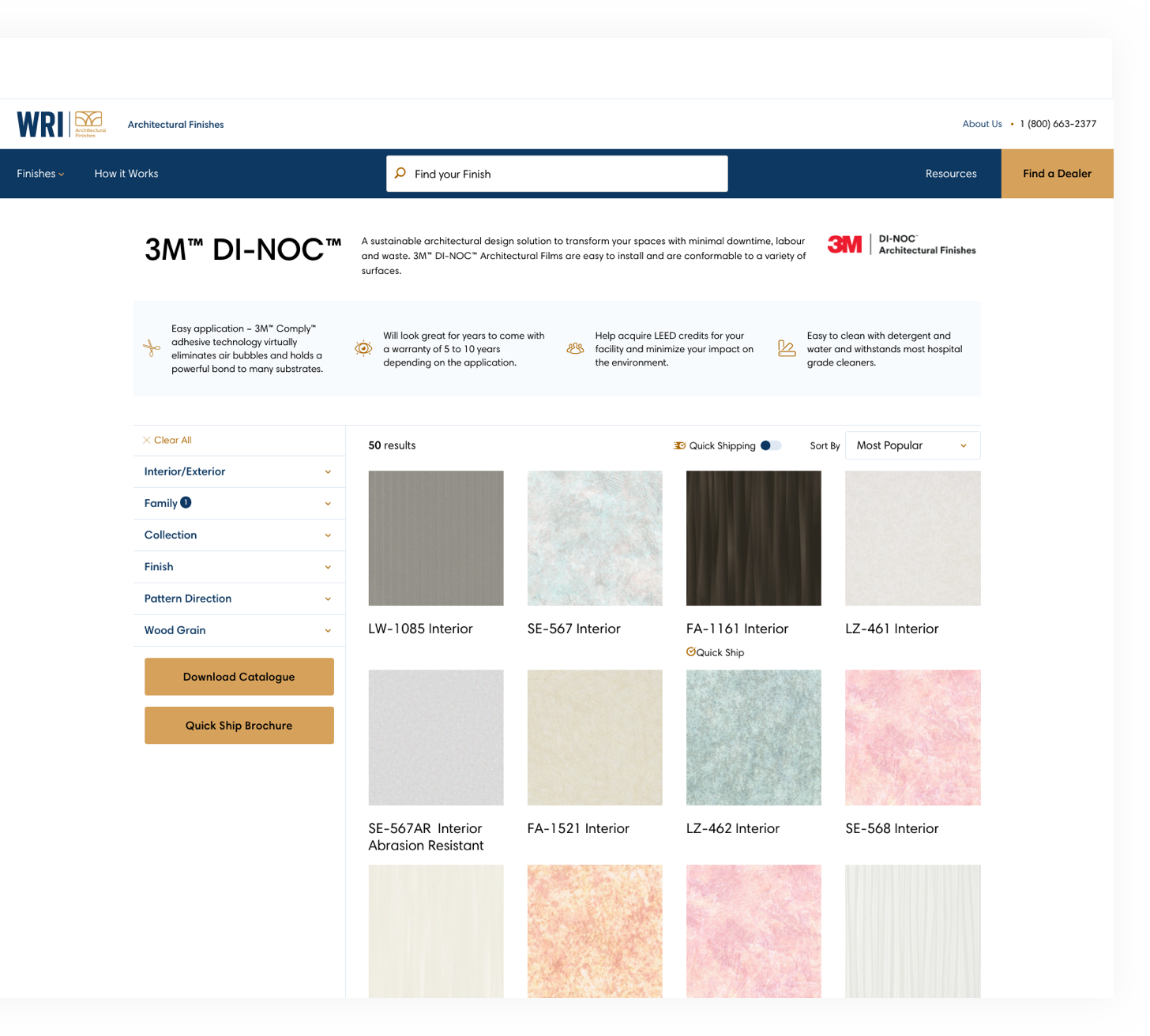The image size is (1150, 1036).
Task: Click the FA-1521 Interior product title
Action: click(x=578, y=828)
